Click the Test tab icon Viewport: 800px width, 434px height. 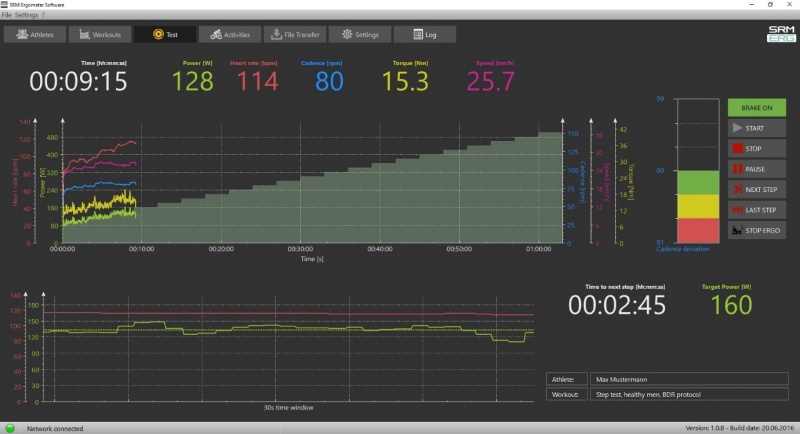(x=158, y=34)
